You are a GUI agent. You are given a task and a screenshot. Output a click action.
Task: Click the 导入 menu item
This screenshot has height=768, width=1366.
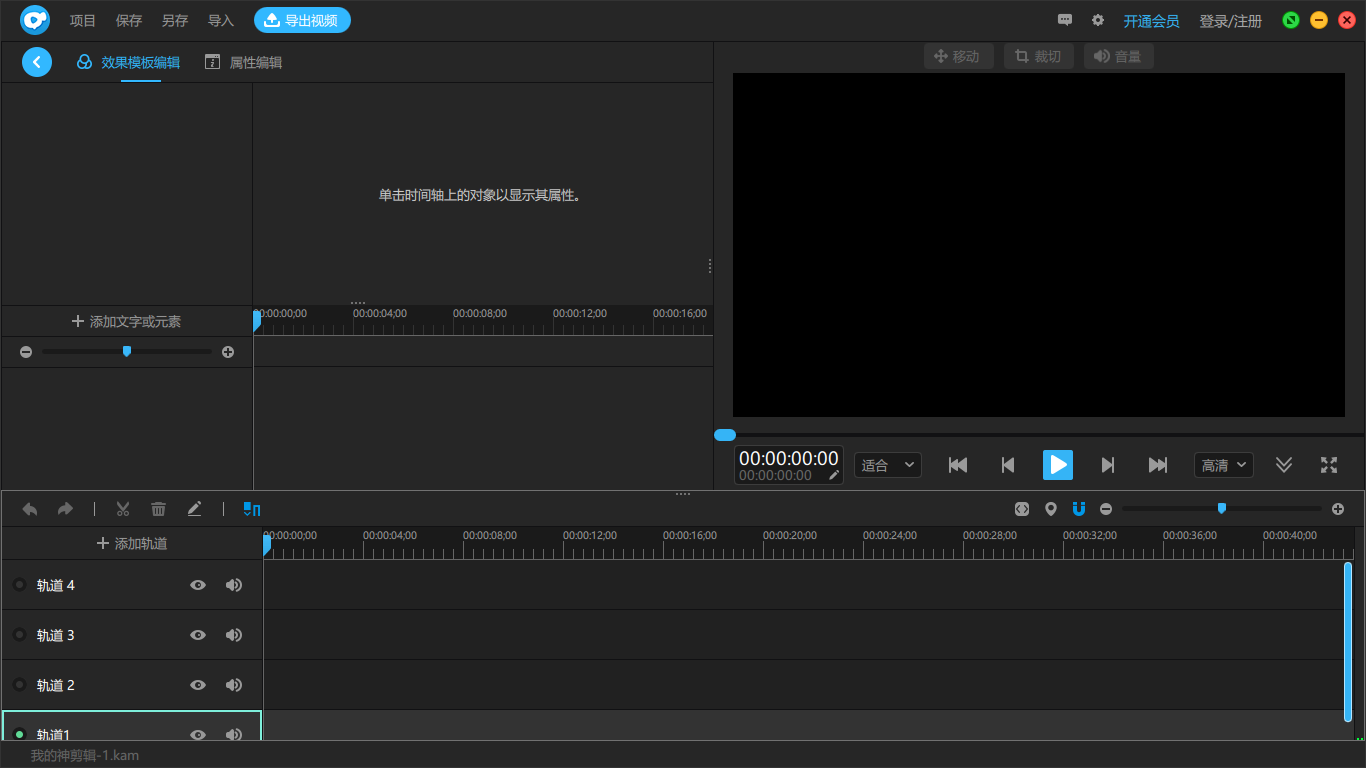221,21
